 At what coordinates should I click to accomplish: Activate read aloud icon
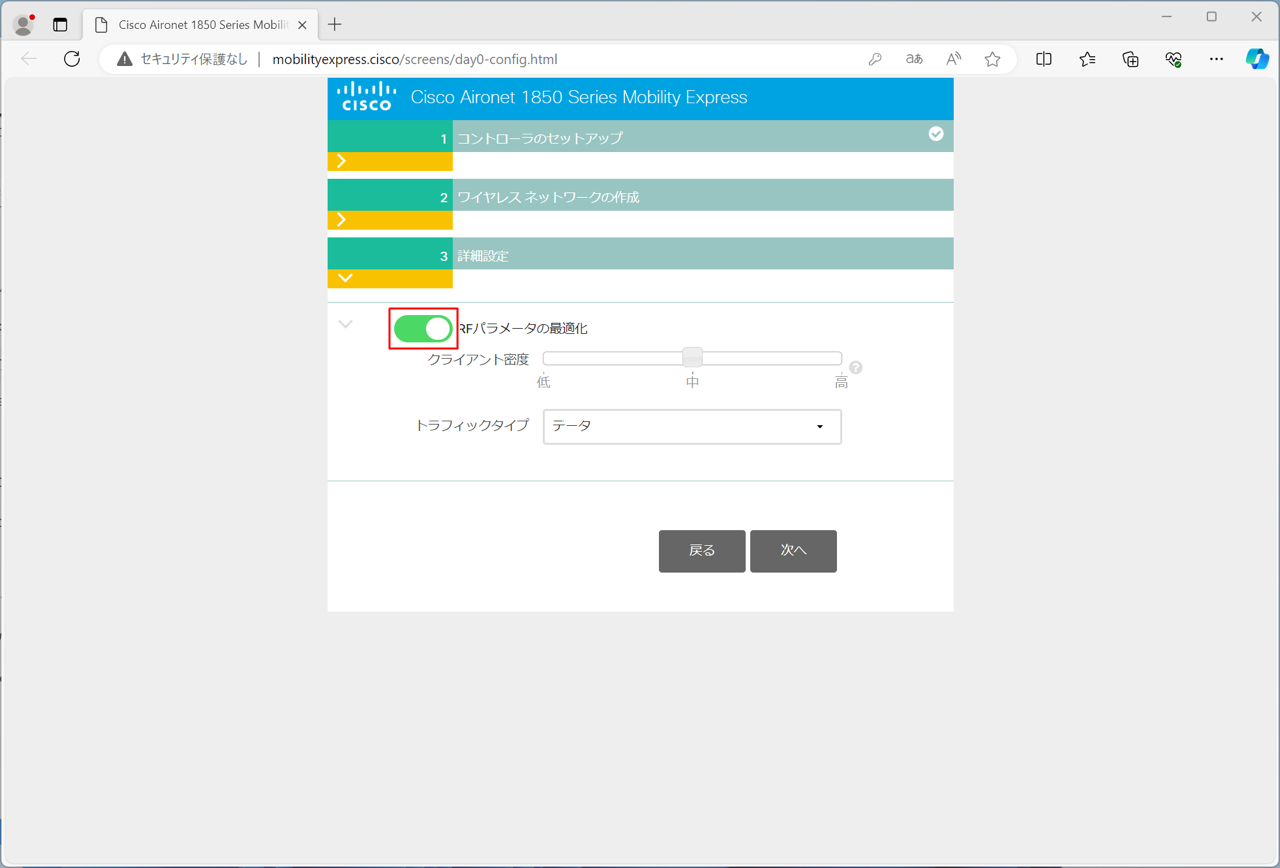coord(953,59)
